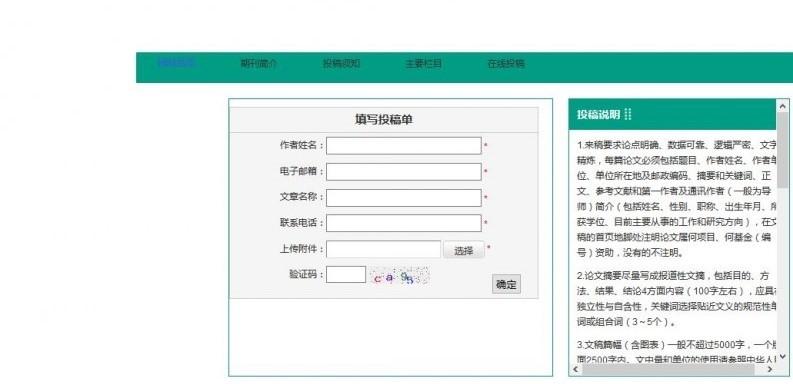
Task: Open the 期刊简介 navigation tab
Action: (258, 64)
